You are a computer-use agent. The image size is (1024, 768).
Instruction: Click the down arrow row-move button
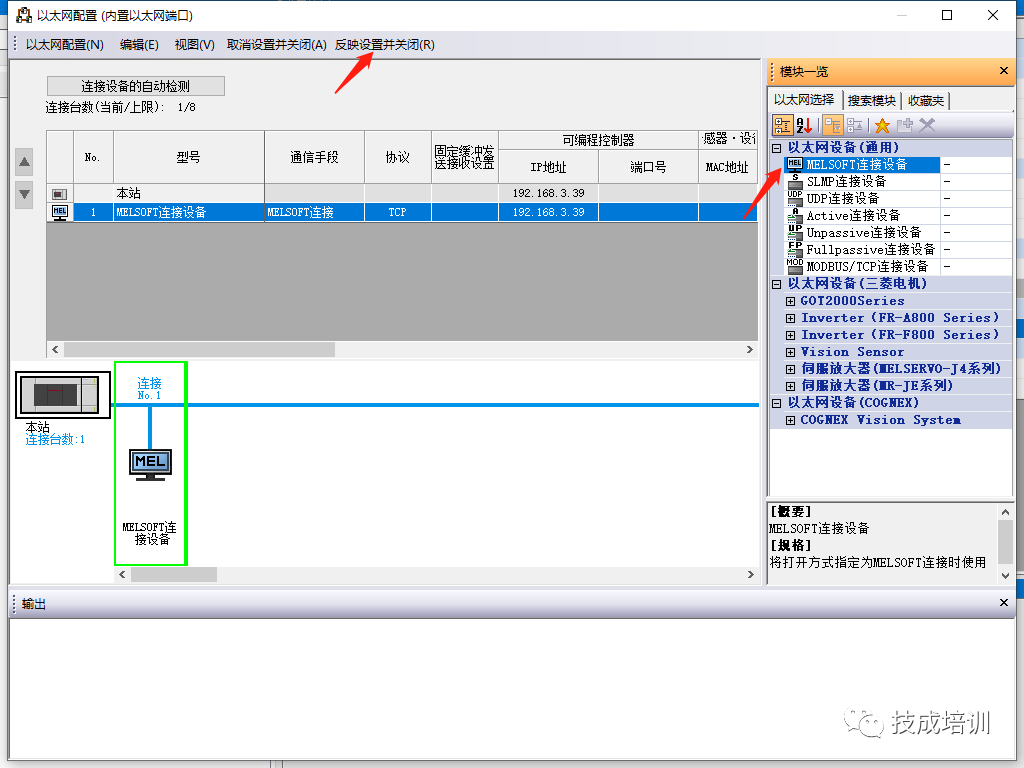pos(24,195)
